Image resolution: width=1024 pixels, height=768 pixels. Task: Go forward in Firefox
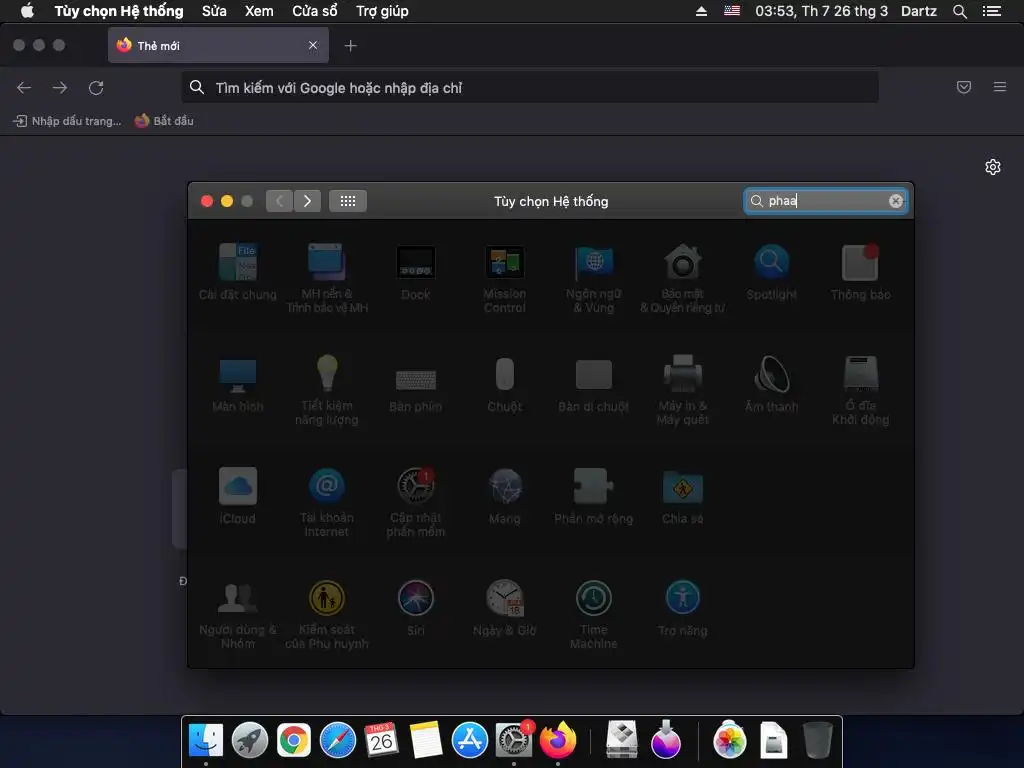click(x=60, y=88)
